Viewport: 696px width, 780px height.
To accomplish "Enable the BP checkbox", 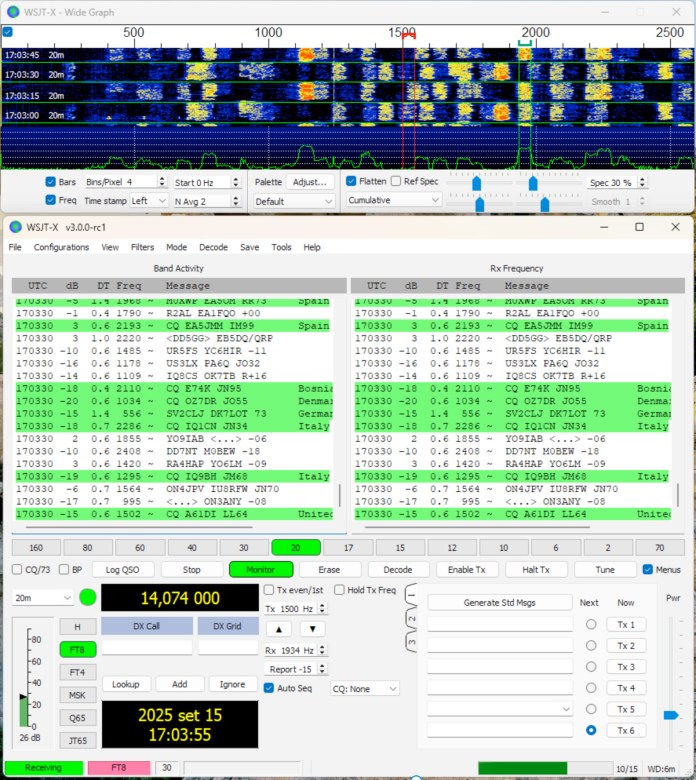I will [64, 570].
